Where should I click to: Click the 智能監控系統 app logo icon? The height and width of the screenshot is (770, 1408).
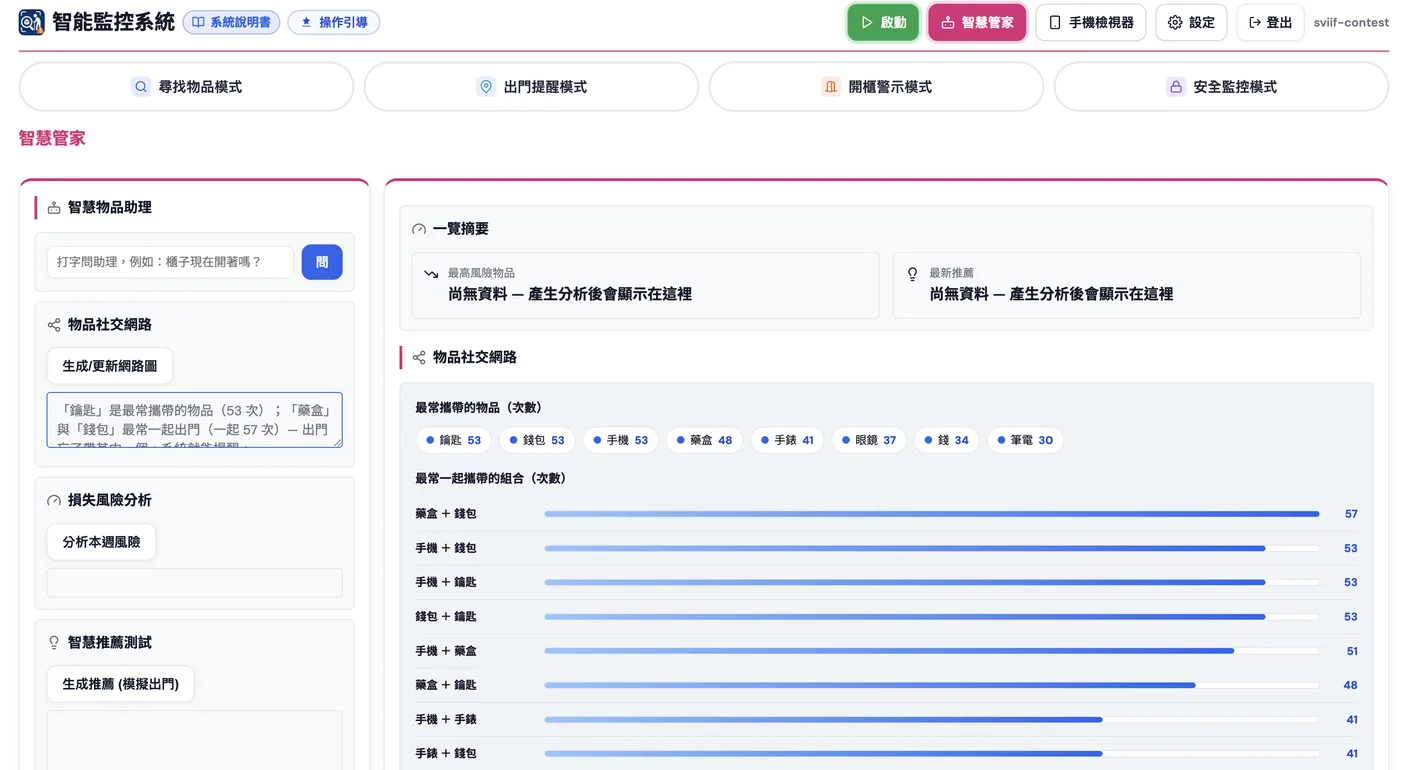(32, 22)
